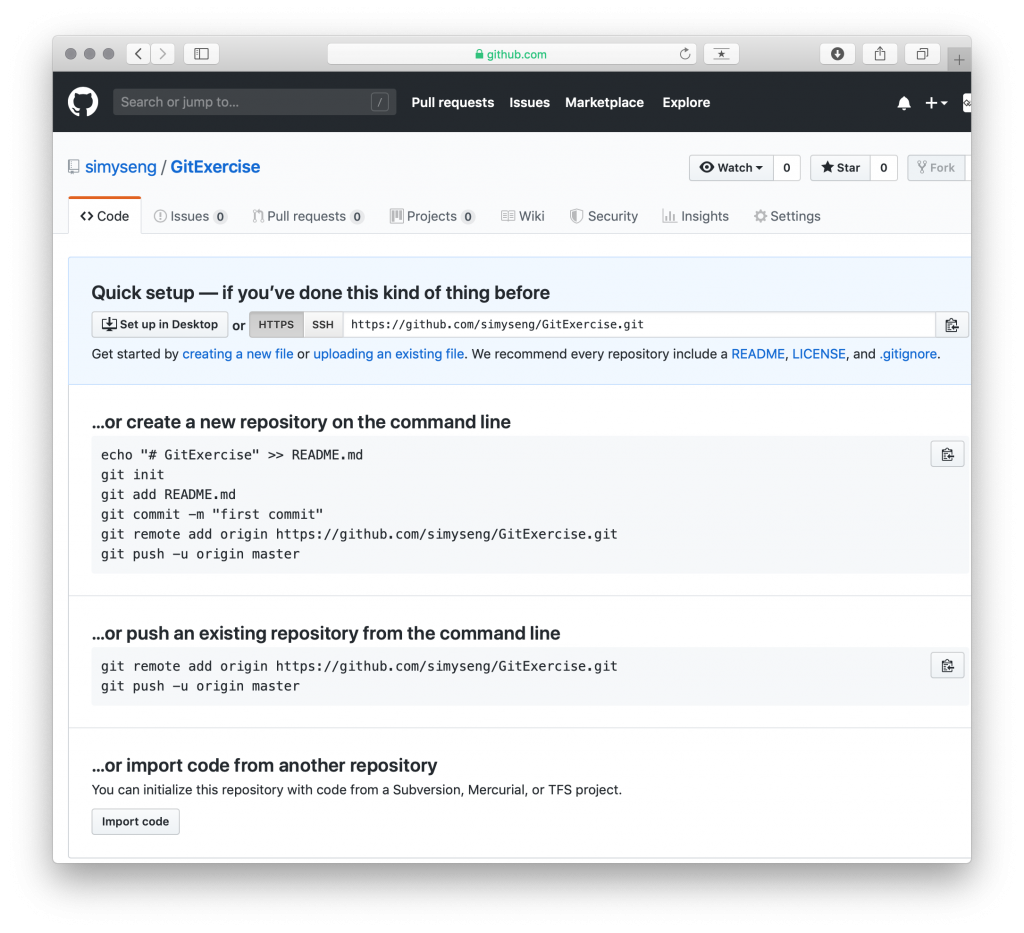Star the GitExercise repository
Viewport: 1024px width, 933px height.
point(839,167)
